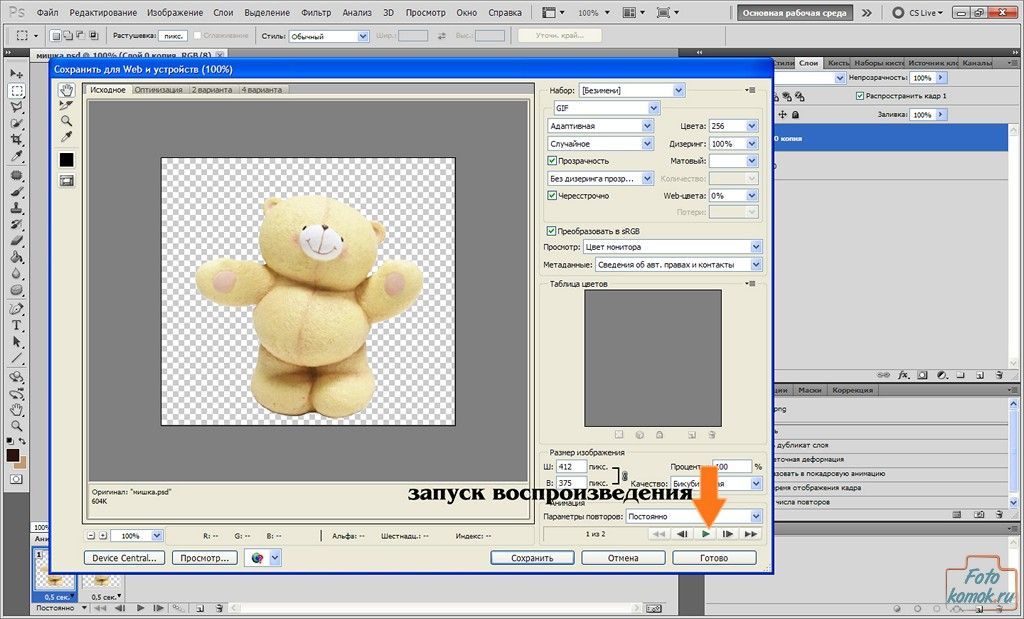
Task: Open the Цвета 256 dropdown
Action: coord(752,126)
